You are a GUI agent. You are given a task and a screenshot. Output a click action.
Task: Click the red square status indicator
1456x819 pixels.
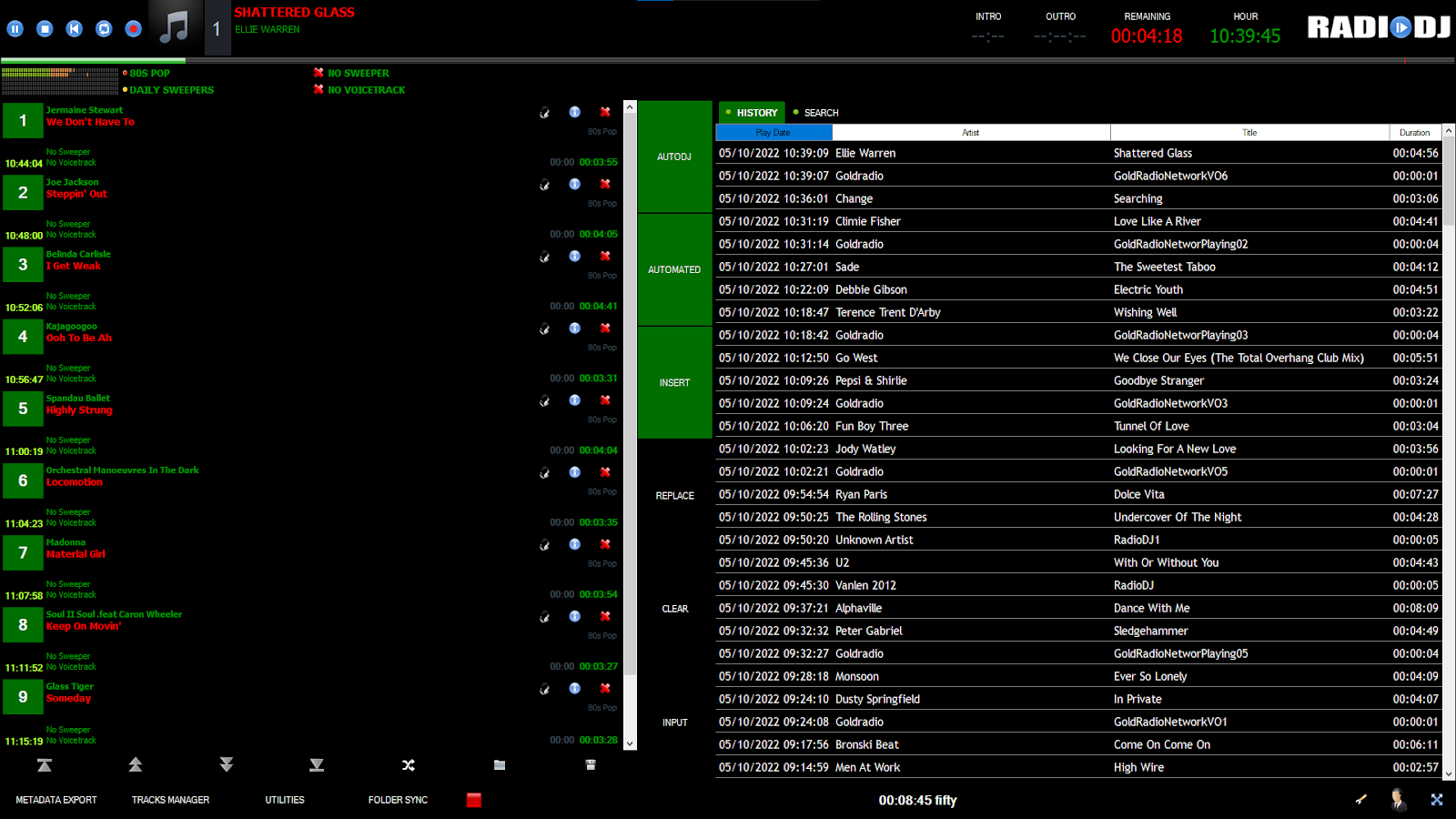click(474, 800)
